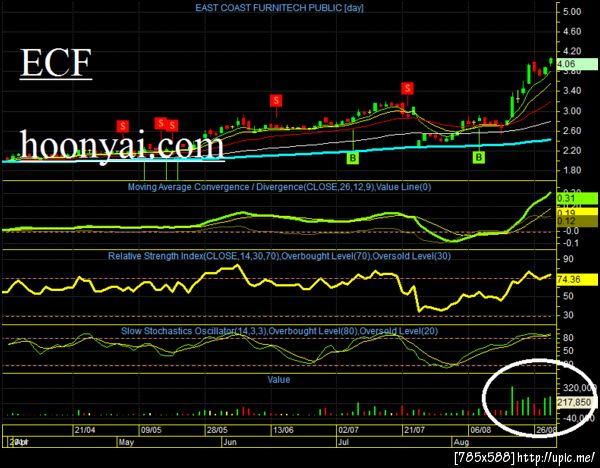The image size is (600, 468).
Task: Click the 3.00 price axis value
Action: pos(572,111)
